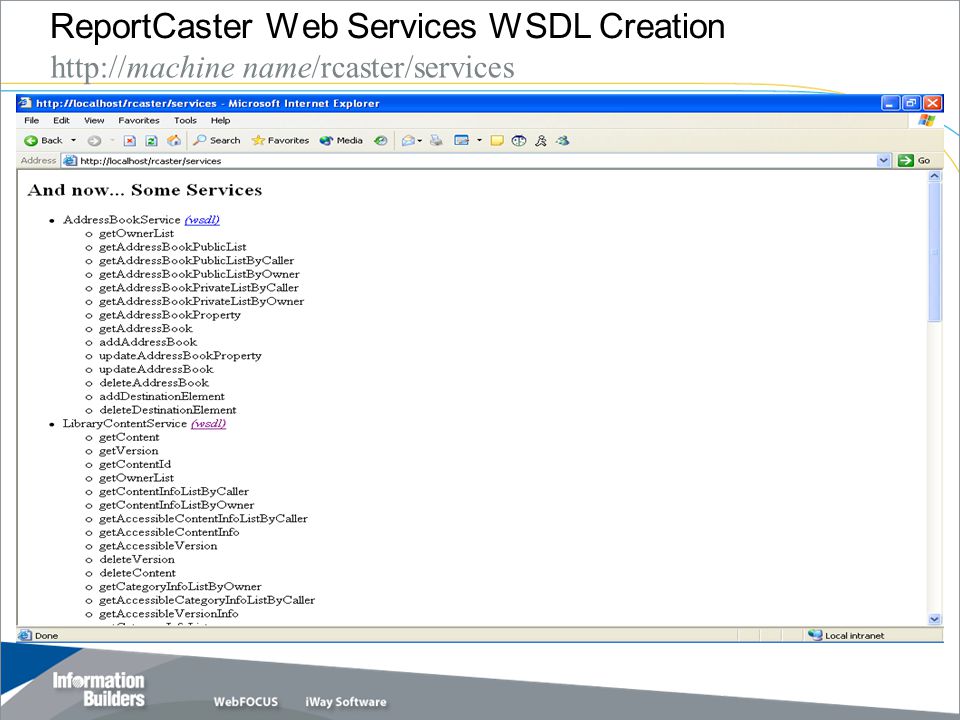
Task: Click the addAddressBook entry
Action: tap(148, 342)
